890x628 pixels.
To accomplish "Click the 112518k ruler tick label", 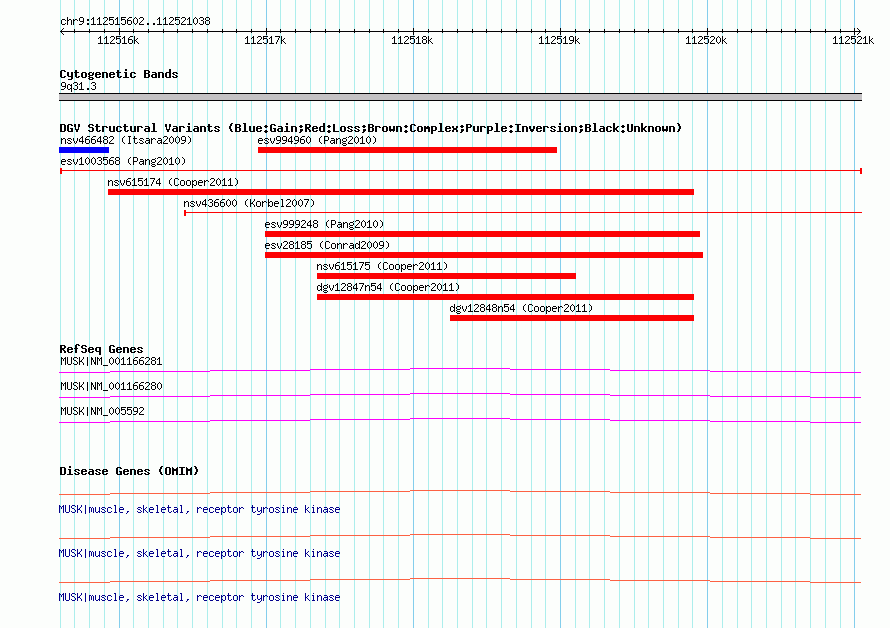I will [412, 40].
